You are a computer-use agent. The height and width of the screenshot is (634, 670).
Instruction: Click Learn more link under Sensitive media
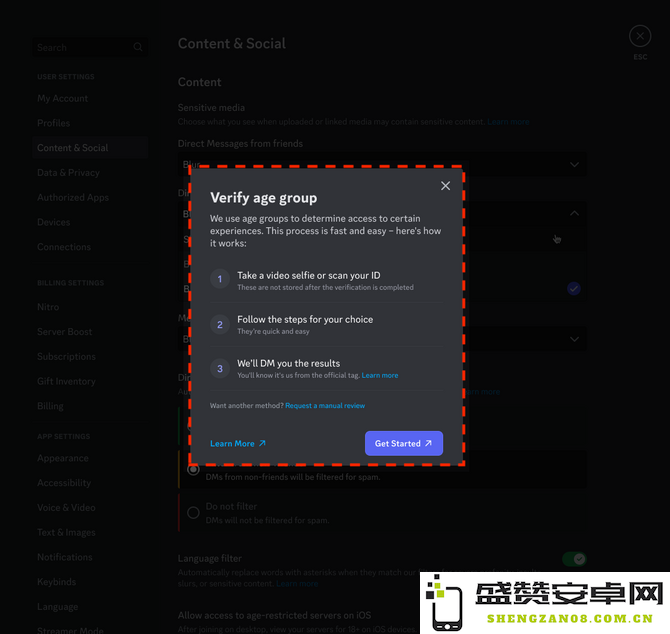coord(508,122)
